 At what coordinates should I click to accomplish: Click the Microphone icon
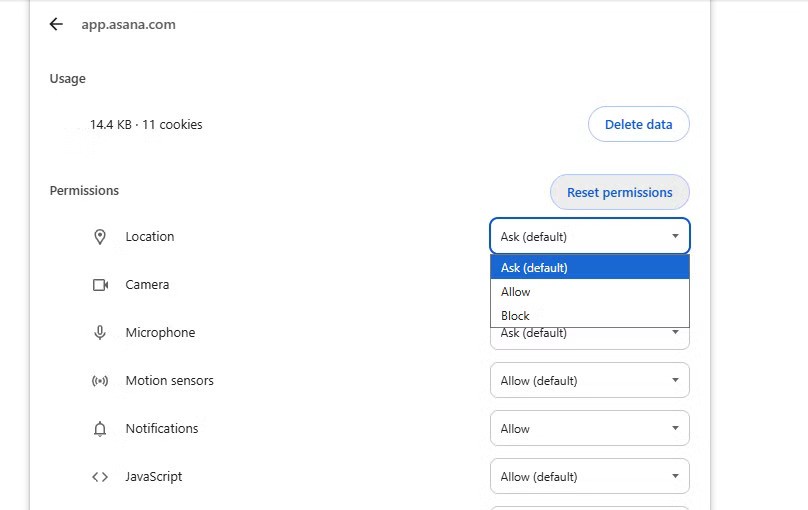tap(100, 333)
